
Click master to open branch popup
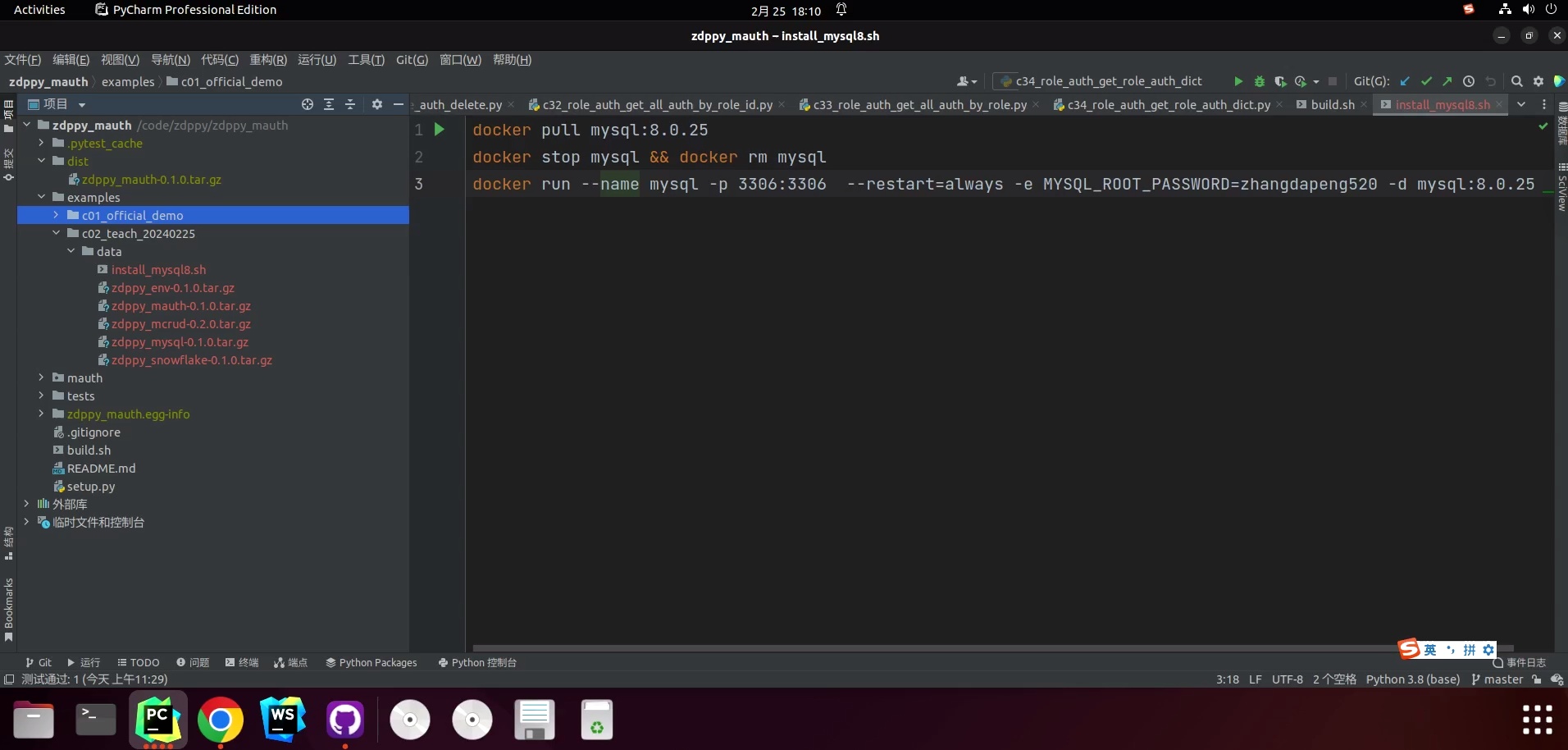[1503, 679]
